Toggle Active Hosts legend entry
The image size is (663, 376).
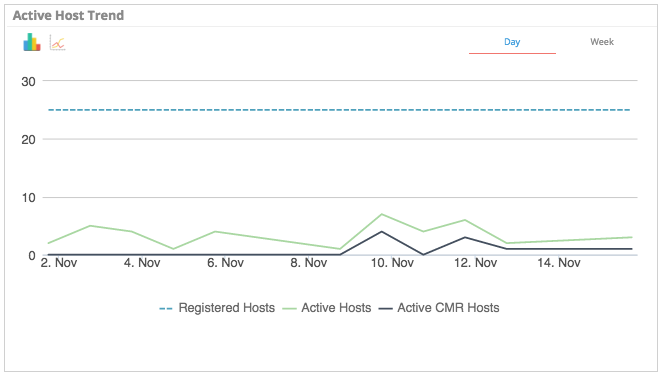click(326, 307)
